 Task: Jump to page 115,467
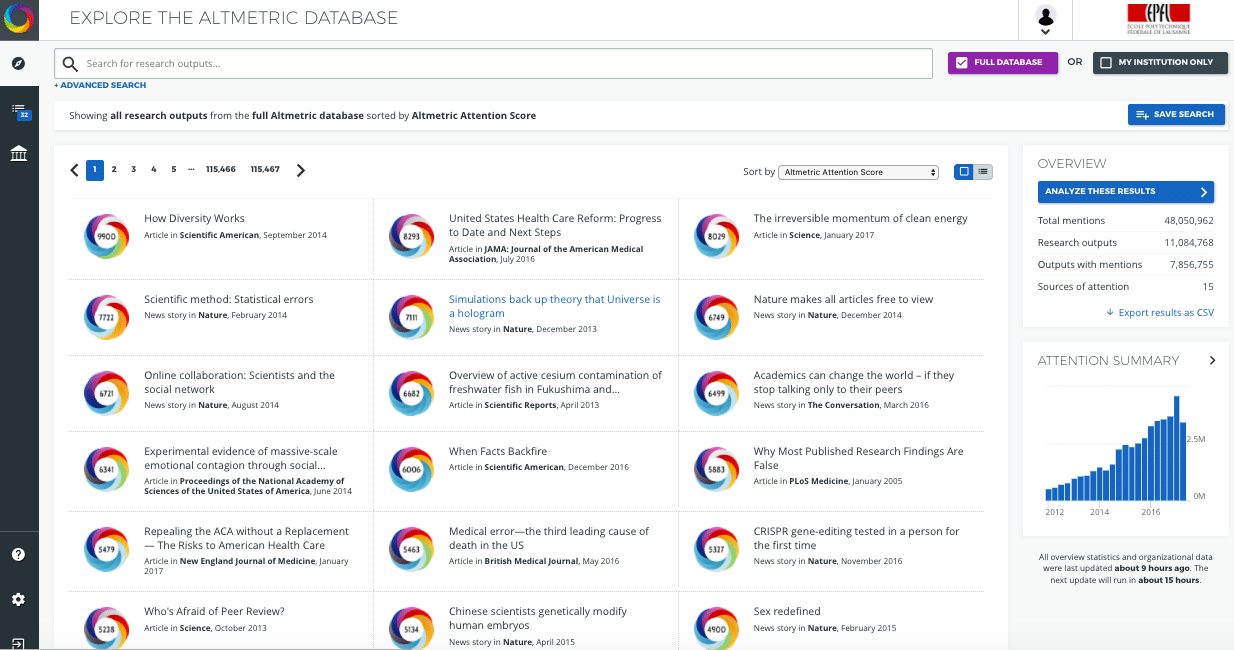tap(265, 170)
